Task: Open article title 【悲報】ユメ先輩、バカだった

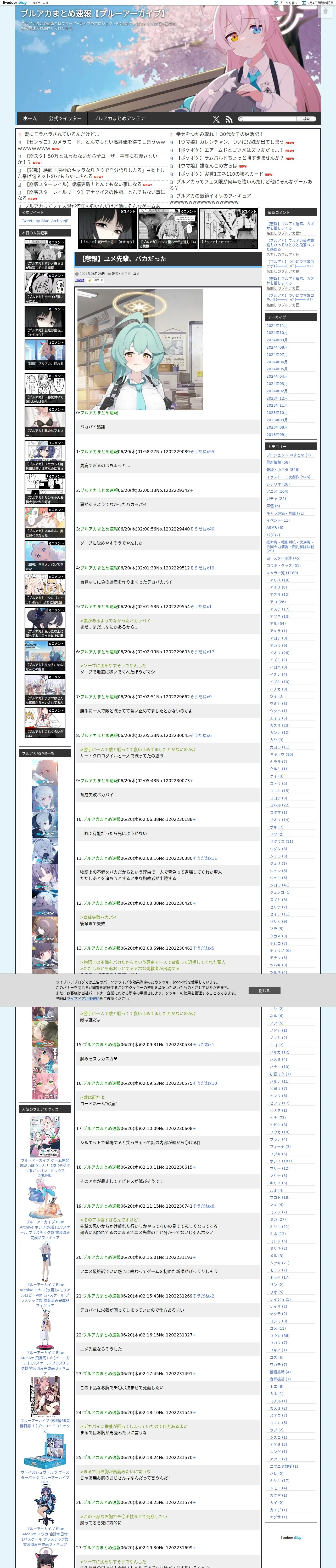Action: pyautogui.click(x=123, y=259)
